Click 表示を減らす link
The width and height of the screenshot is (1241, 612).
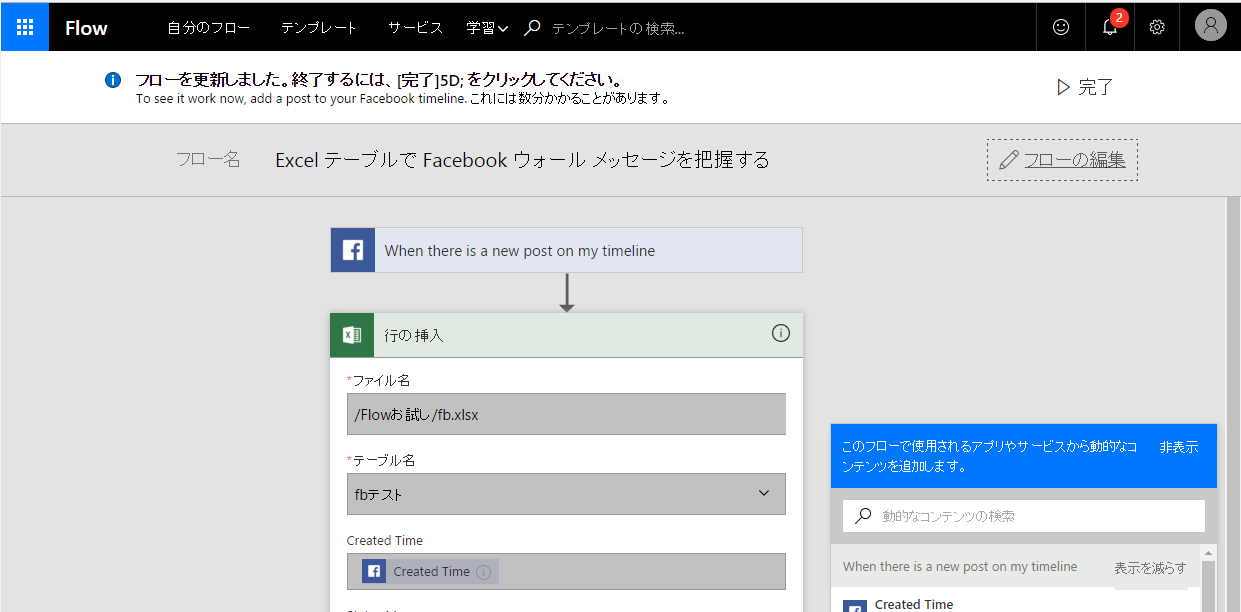pyautogui.click(x=1150, y=567)
